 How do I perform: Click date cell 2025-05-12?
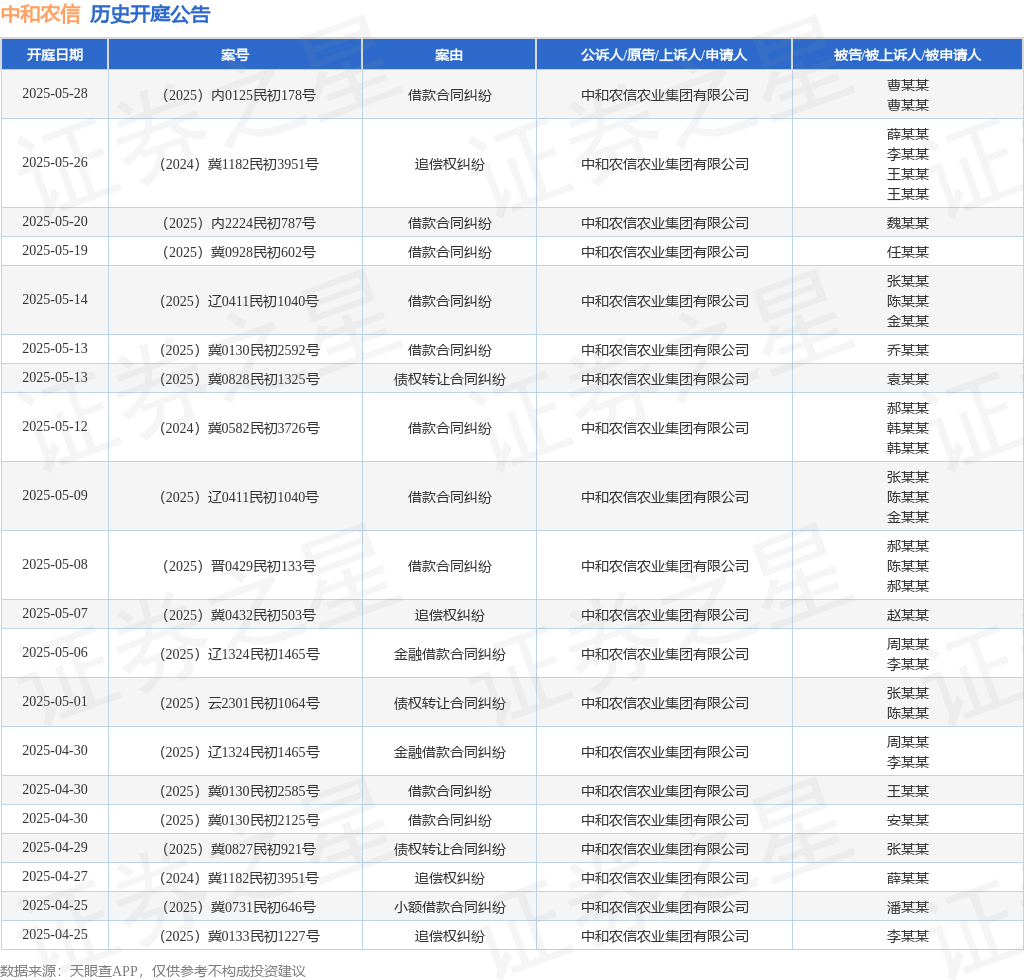click(x=55, y=426)
